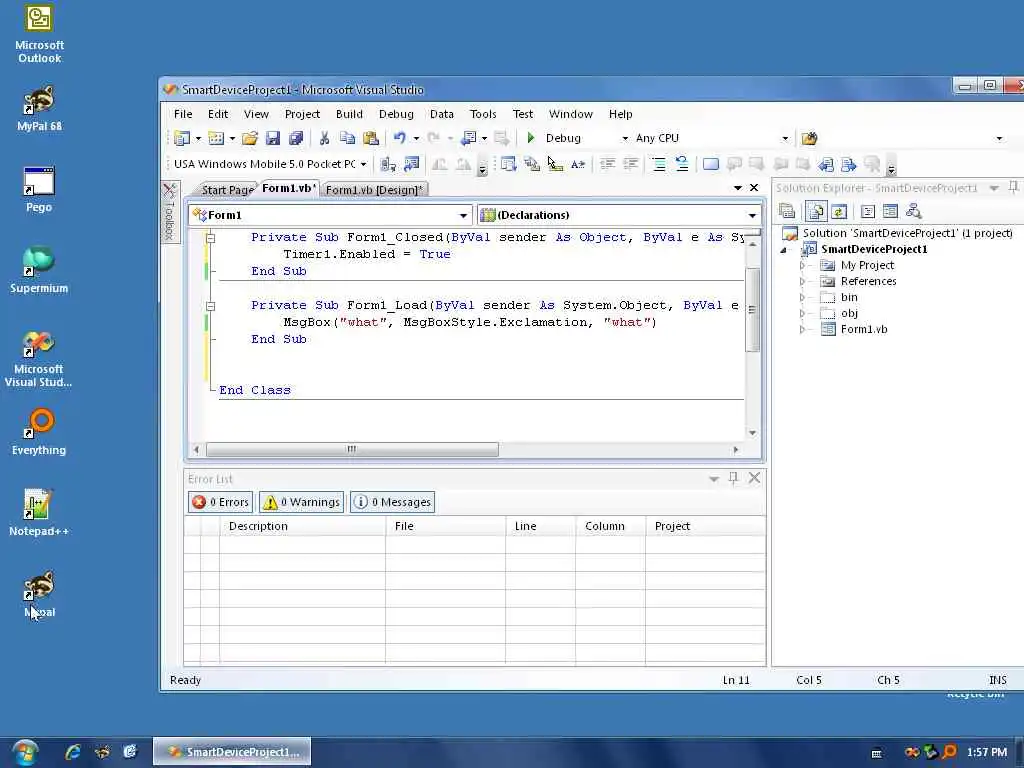
Task: Click the Navigate Backward toolbar icon
Action: click(x=468, y=138)
